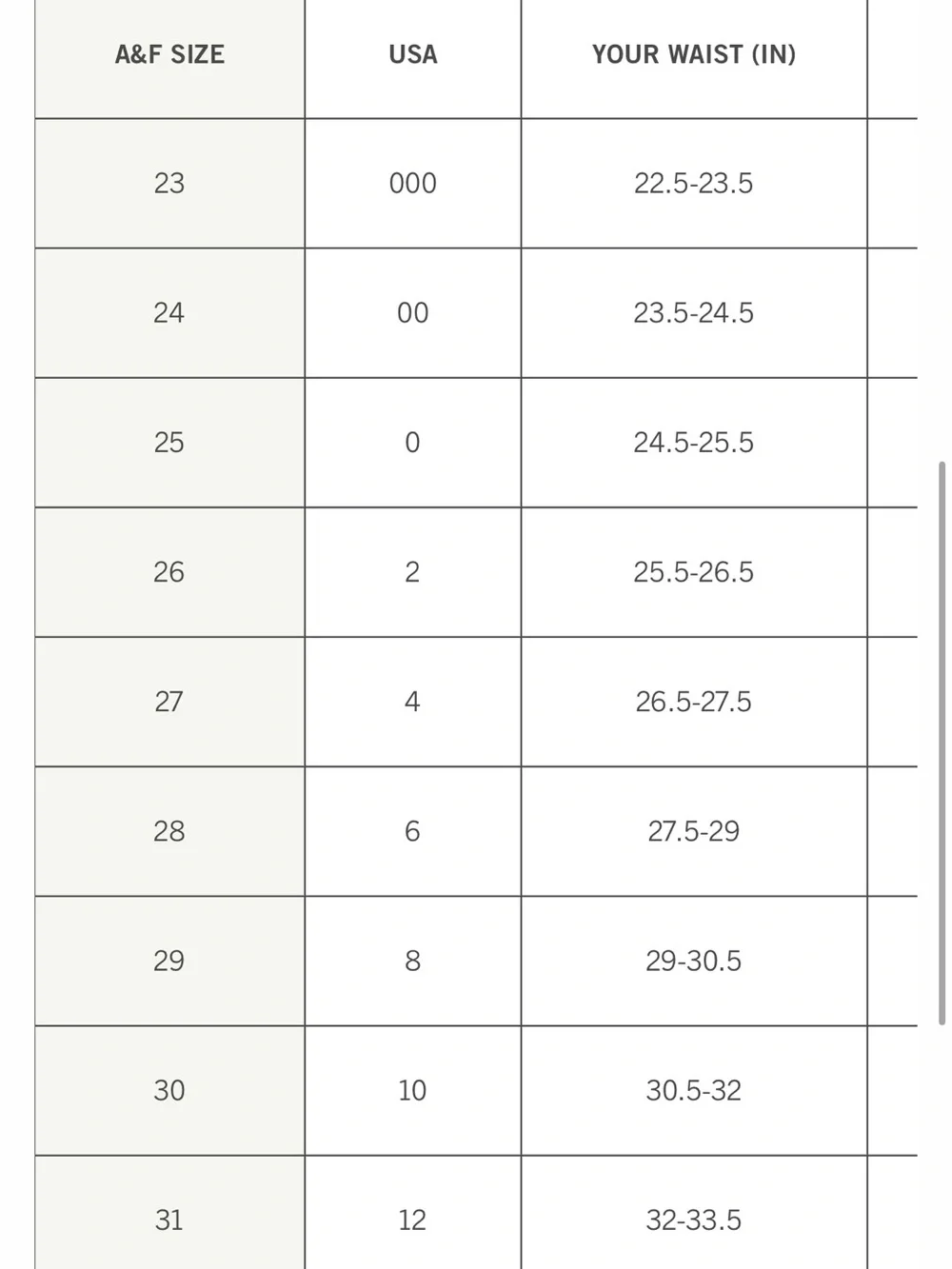Click the USA size 10 cell
Viewport: 952px width, 1269px height.
pyautogui.click(x=413, y=1090)
